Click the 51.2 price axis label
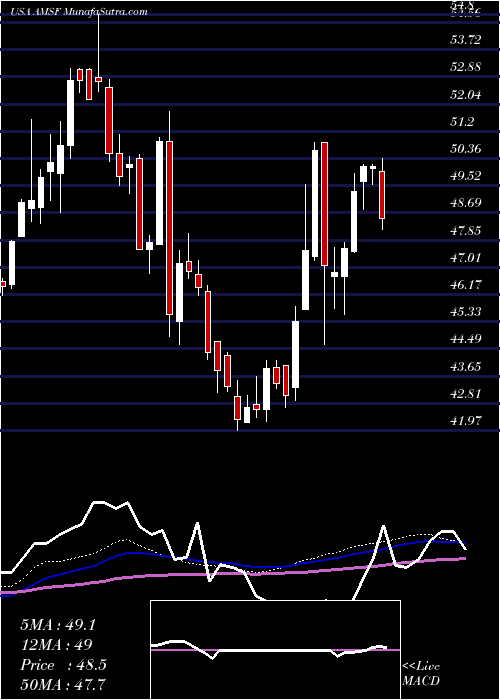 coord(462,122)
